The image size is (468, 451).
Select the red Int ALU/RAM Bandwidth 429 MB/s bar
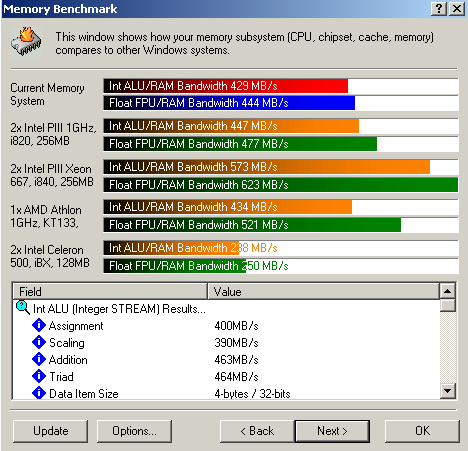point(226,86)
